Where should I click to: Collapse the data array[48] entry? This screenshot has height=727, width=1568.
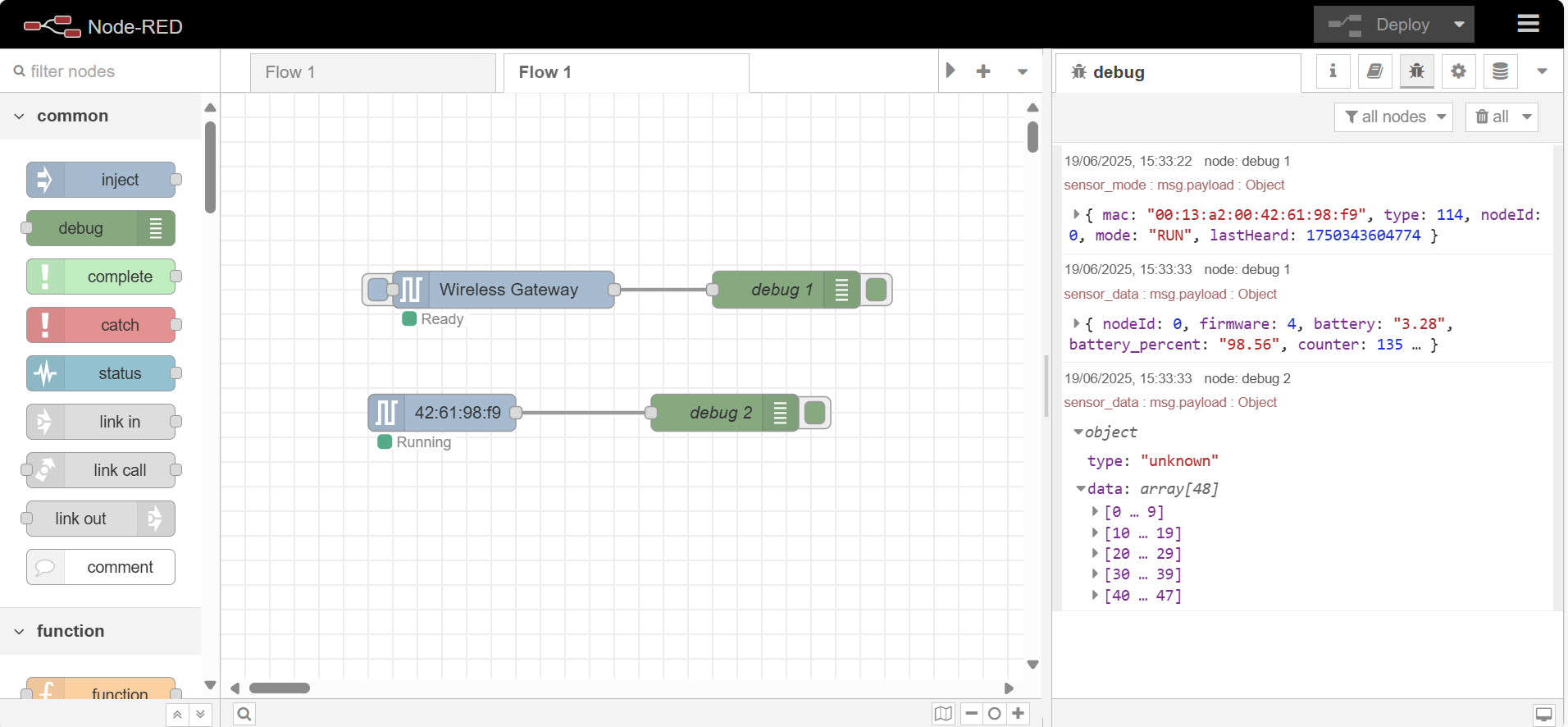click(x=1081, y=488)
